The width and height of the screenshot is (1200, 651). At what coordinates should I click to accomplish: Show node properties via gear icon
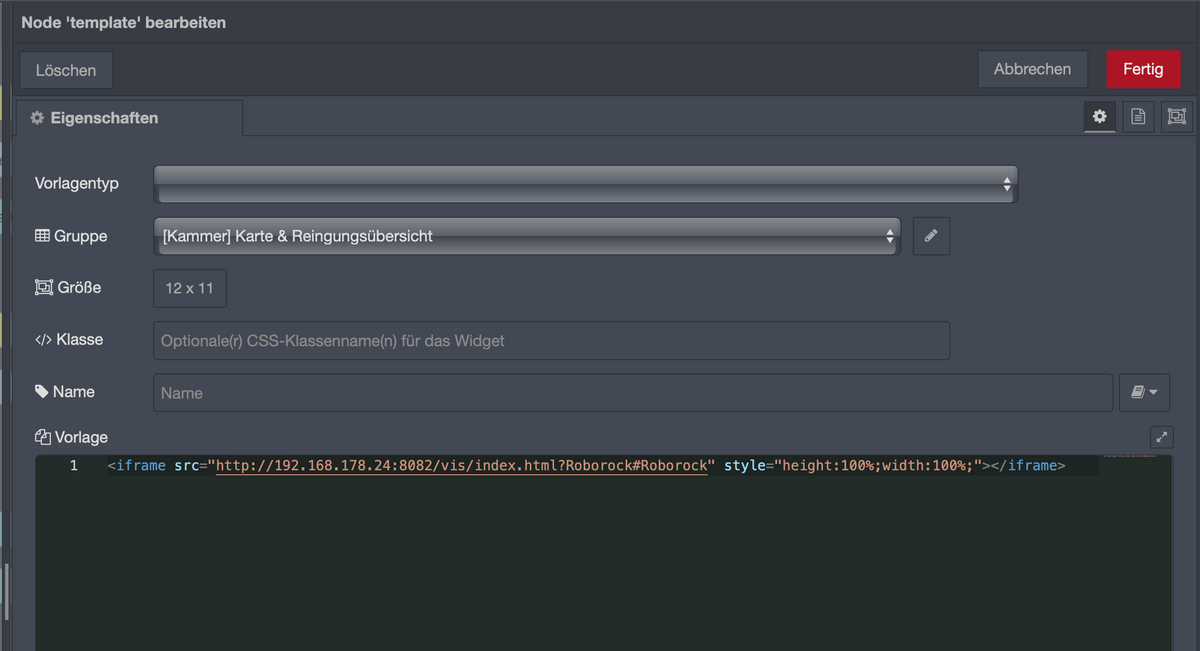1100,117
